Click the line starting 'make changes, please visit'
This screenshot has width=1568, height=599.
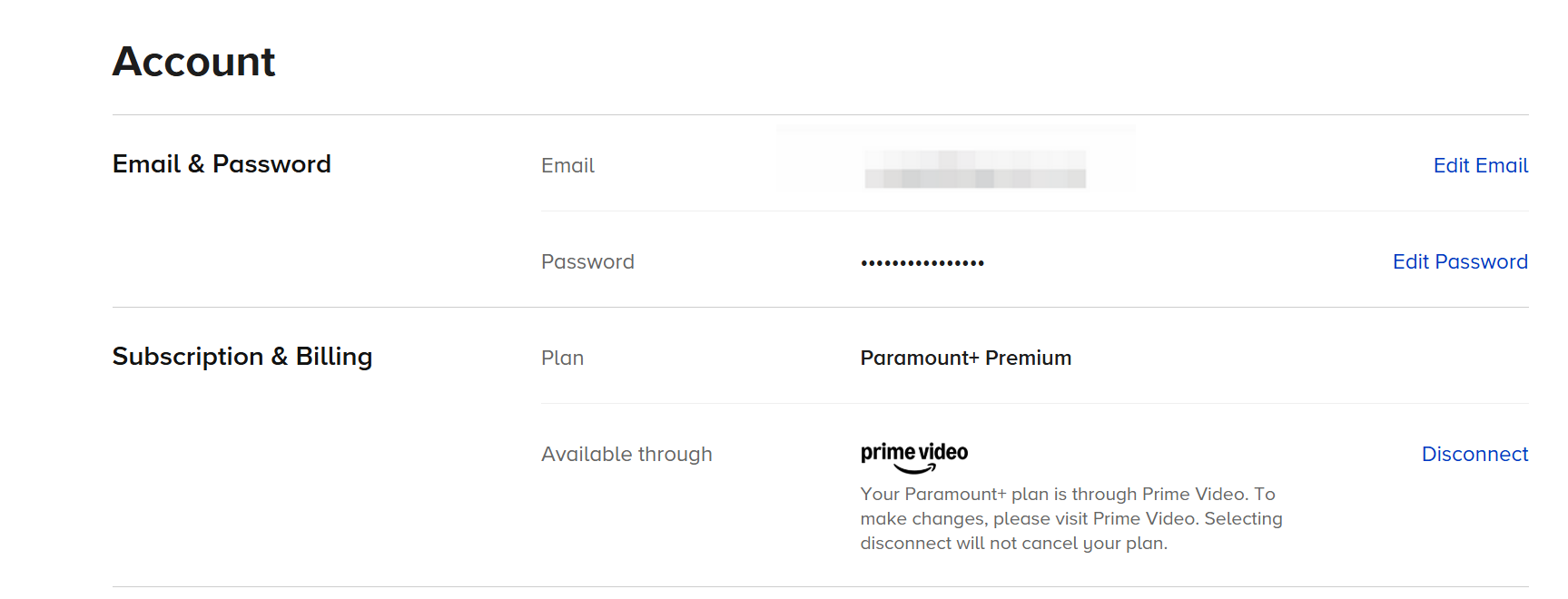[1071, 519]
